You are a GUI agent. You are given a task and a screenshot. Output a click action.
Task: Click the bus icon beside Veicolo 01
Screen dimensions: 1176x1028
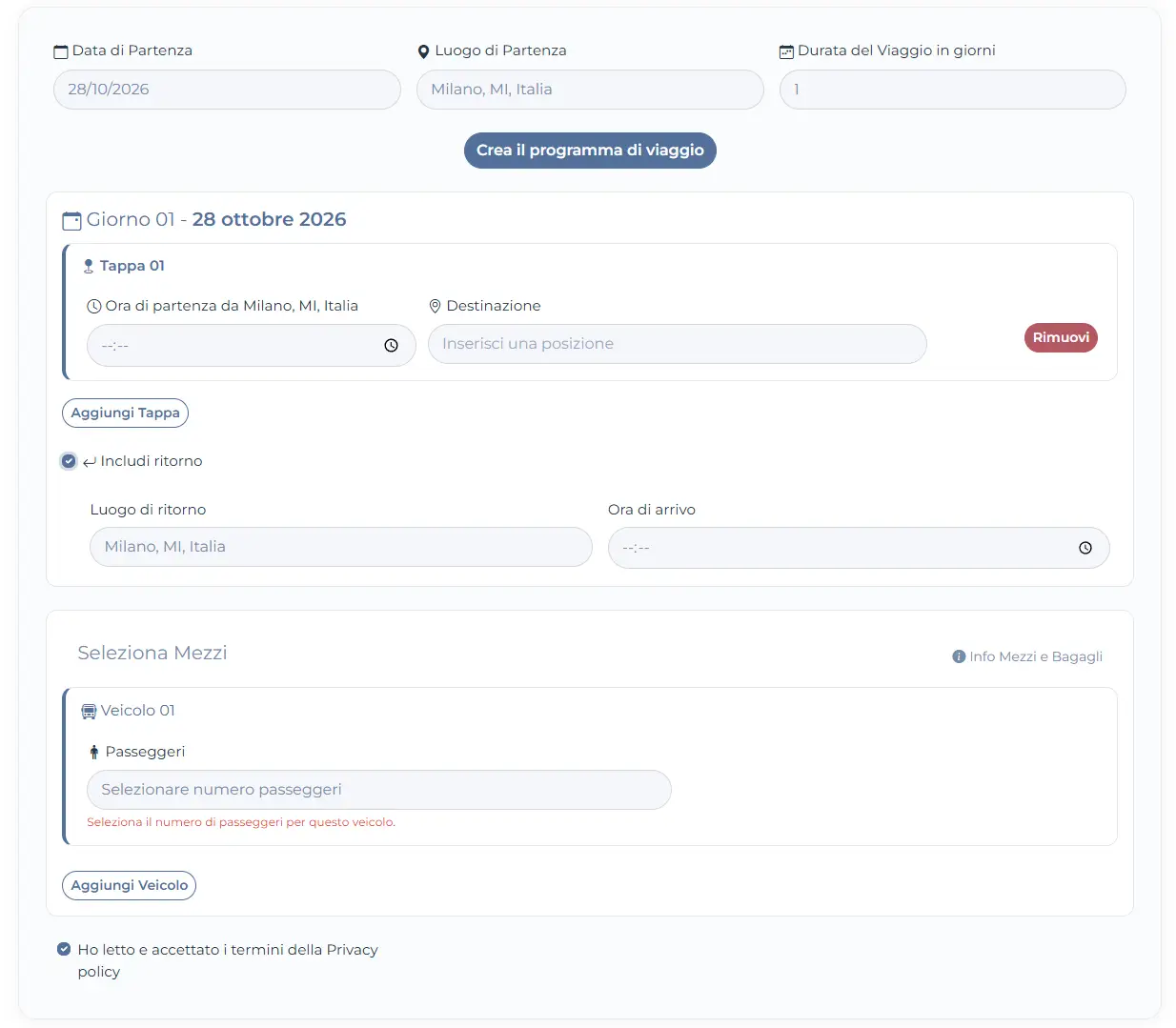[x=89, y=712]
